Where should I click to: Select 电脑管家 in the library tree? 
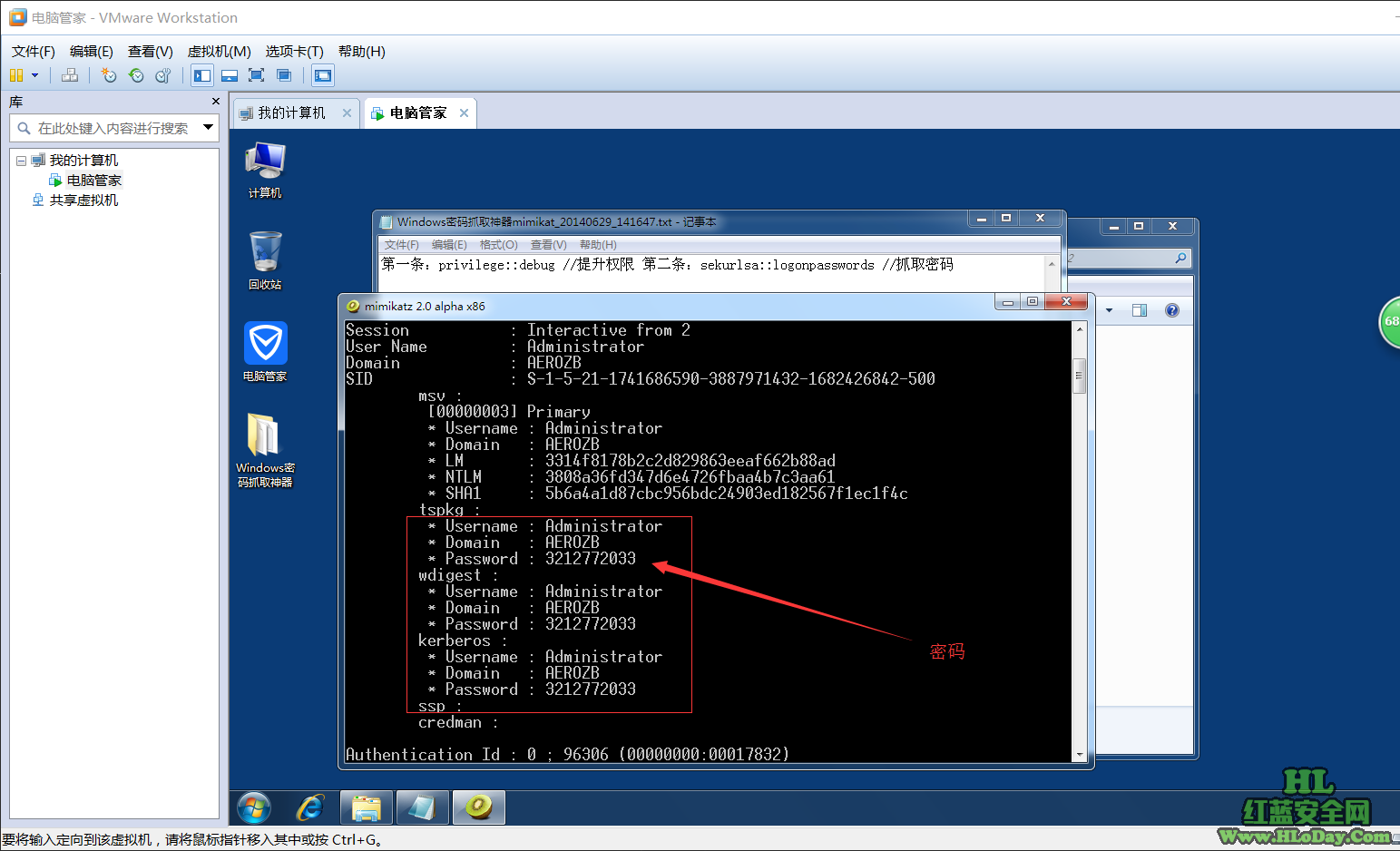point(94,181)
